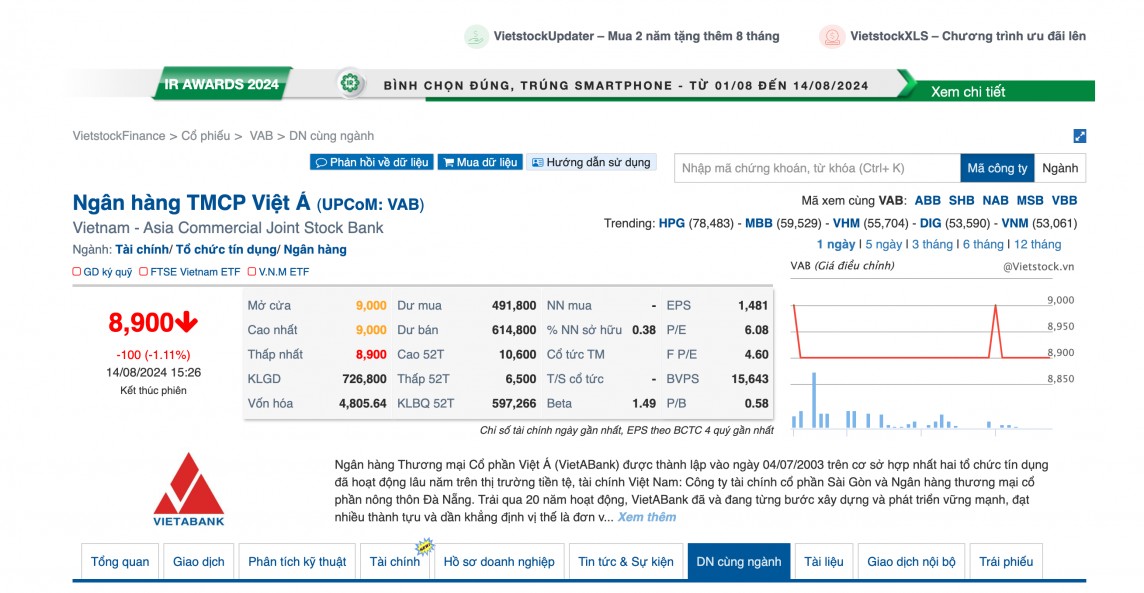The image size is (1144, 593).
Task: Click the yellow badge on the Tài chính tab
Action: pos(426,546)
